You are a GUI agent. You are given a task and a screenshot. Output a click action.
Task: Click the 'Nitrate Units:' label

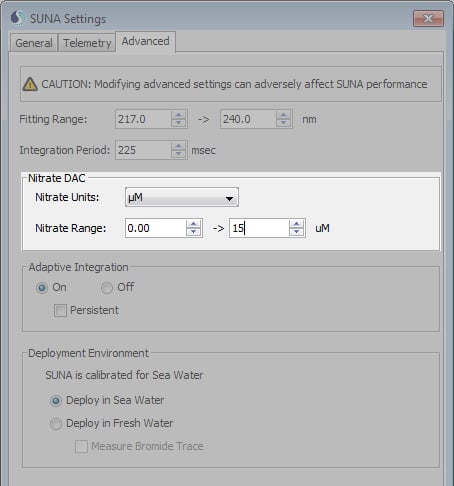[x=67, y=197]
